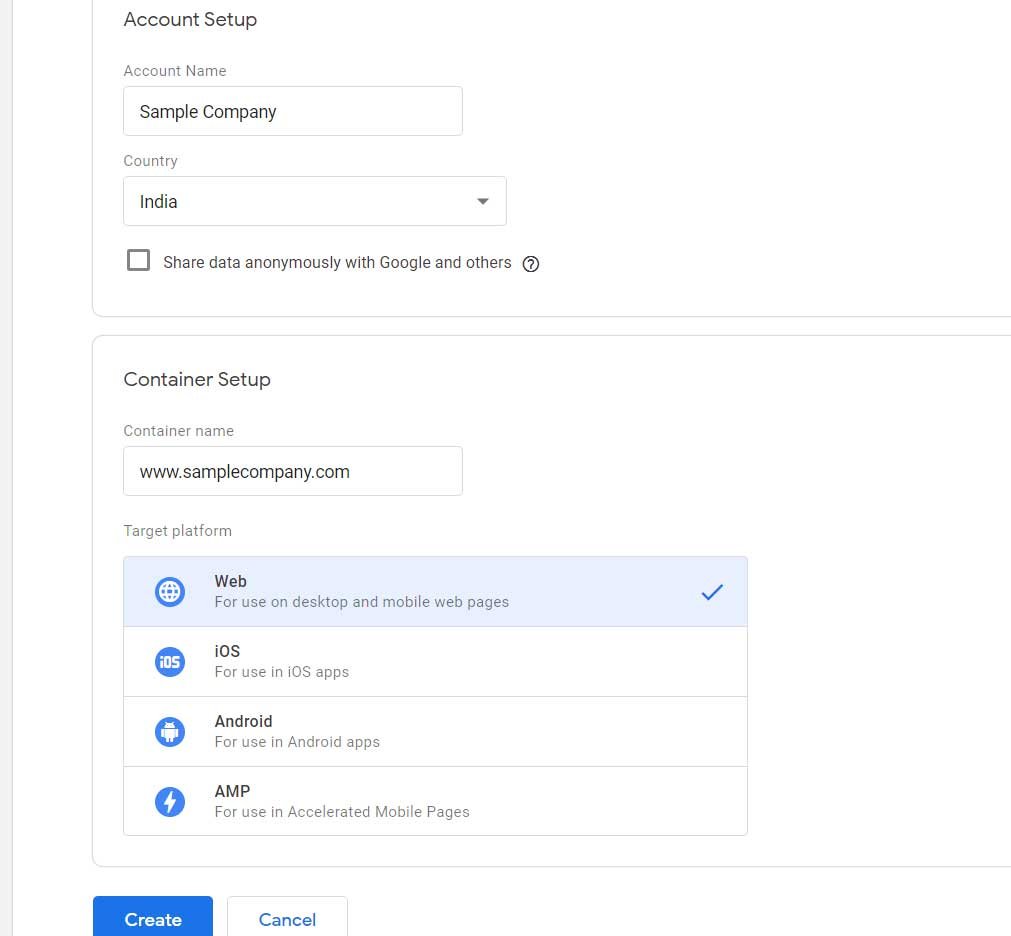Viewport: 1011px width, 936px height.
Task: Open the help icon beside Share data
Action: click(x=531, y=264)
